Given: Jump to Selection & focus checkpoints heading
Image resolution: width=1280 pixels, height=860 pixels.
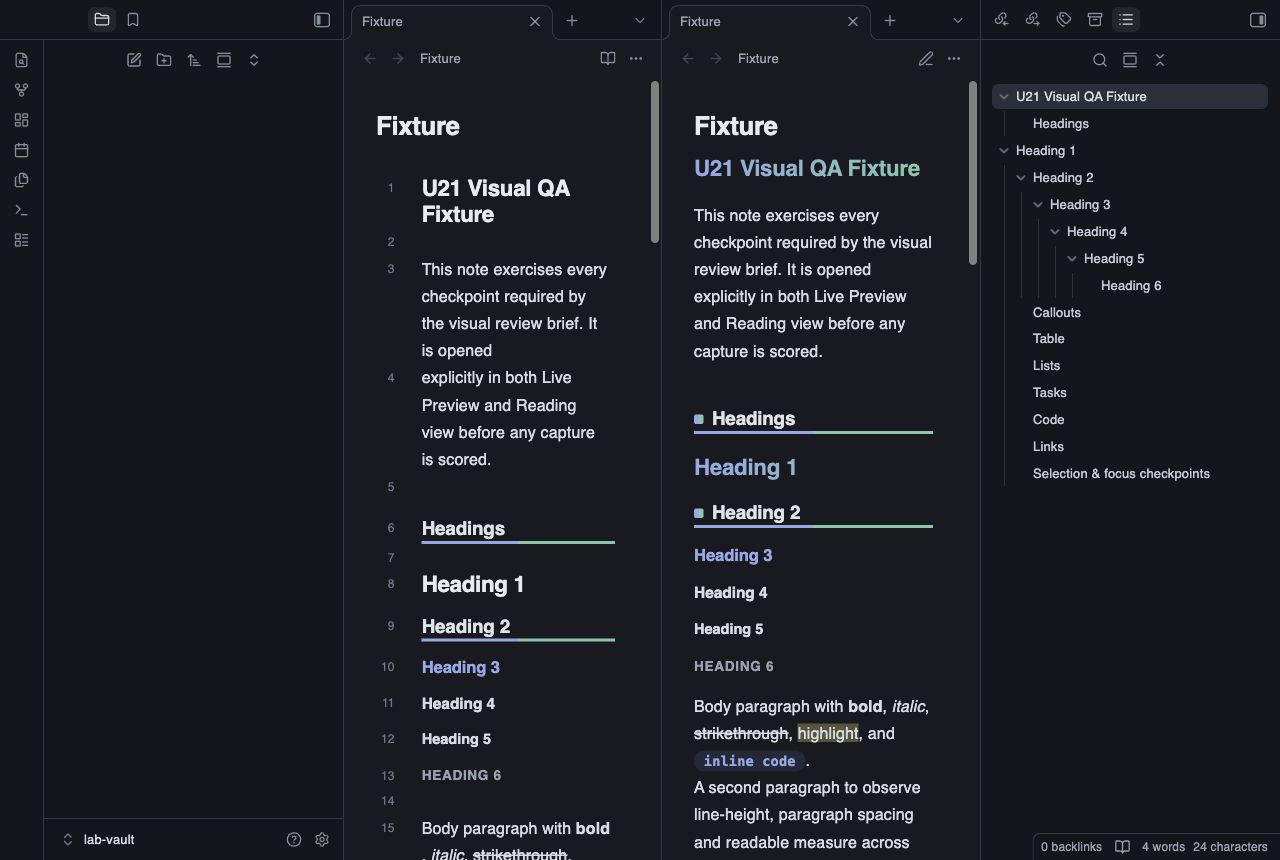Looking at the screenshot, I should (x=1121, y=474).
